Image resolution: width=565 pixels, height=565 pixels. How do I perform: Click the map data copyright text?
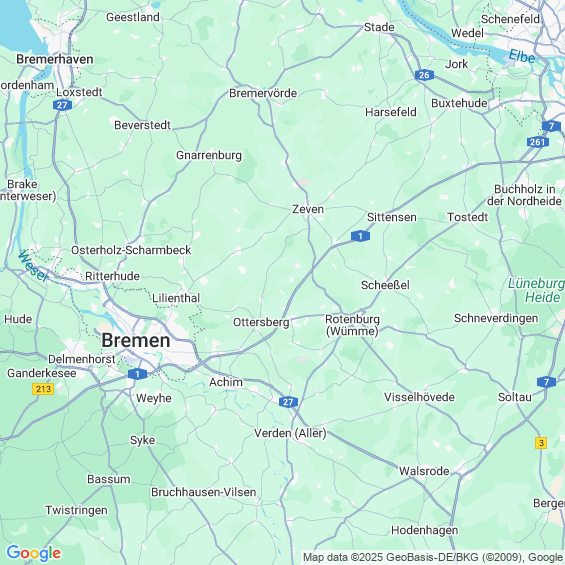click(x=433, y=557)
